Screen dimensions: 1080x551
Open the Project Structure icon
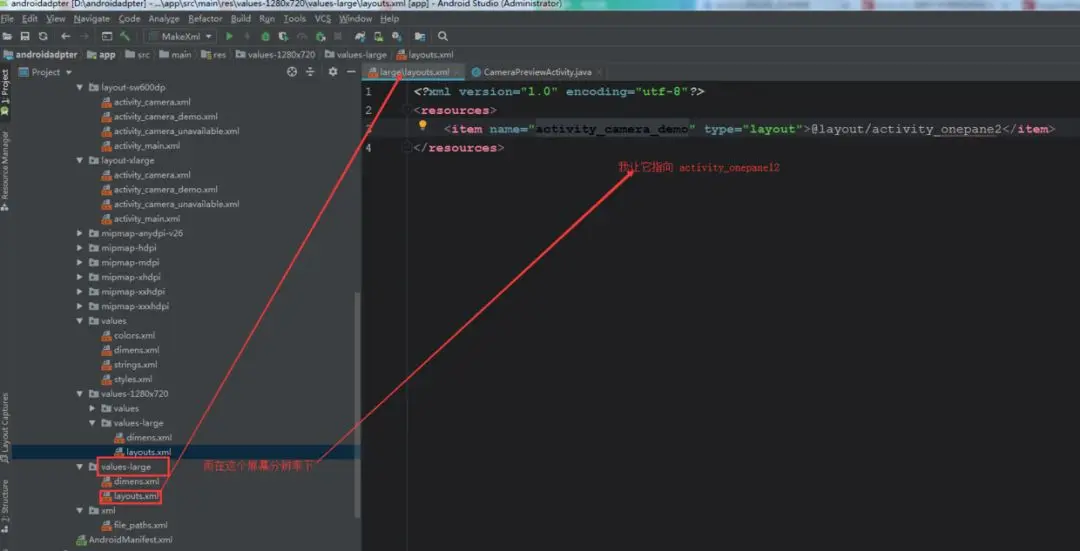[x=419, y=37]
